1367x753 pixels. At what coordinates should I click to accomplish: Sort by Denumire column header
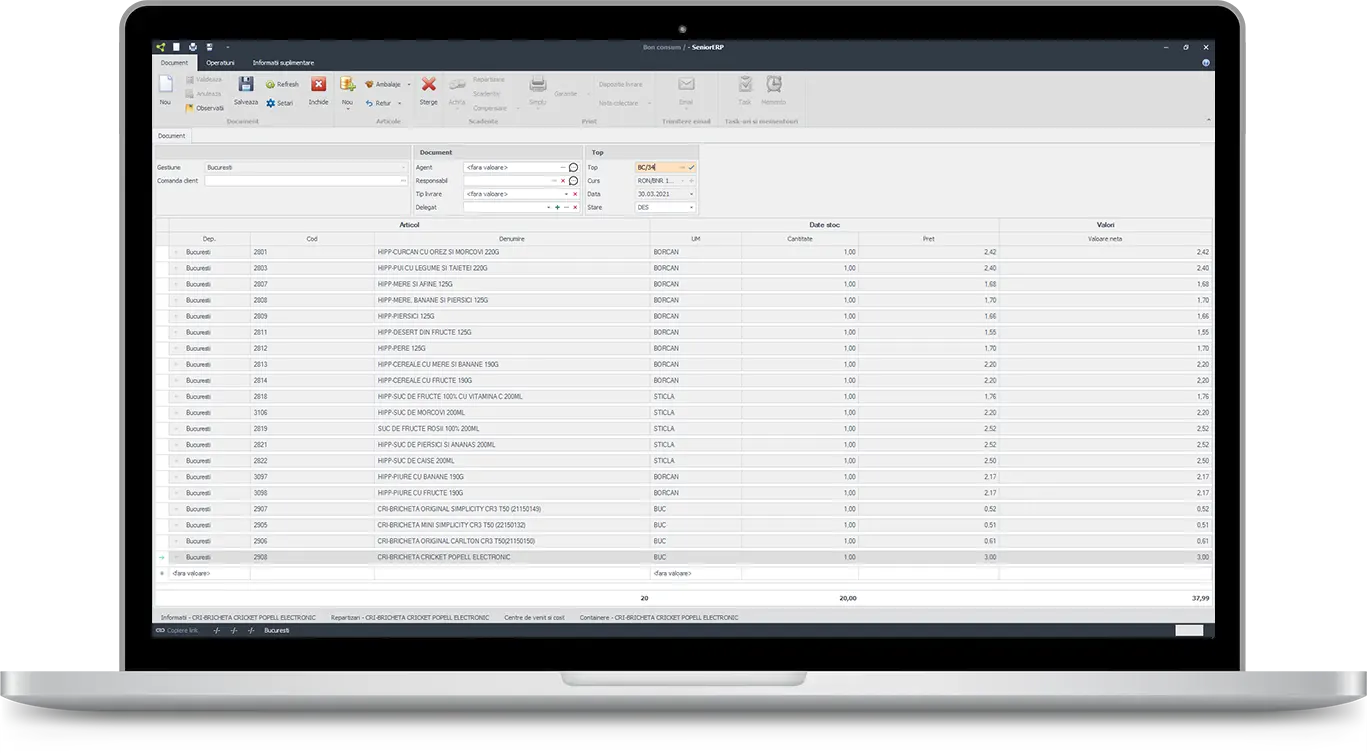pos(512,239)
